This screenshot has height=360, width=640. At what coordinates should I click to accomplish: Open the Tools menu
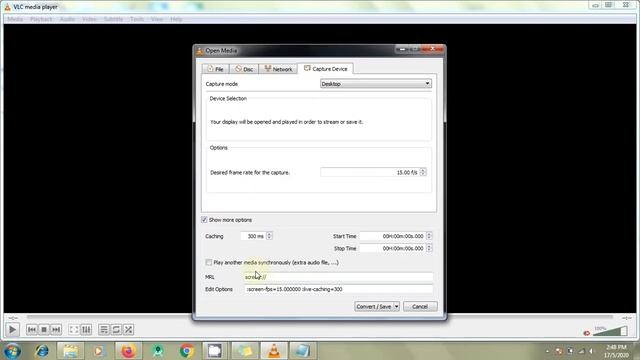(137, 19)
